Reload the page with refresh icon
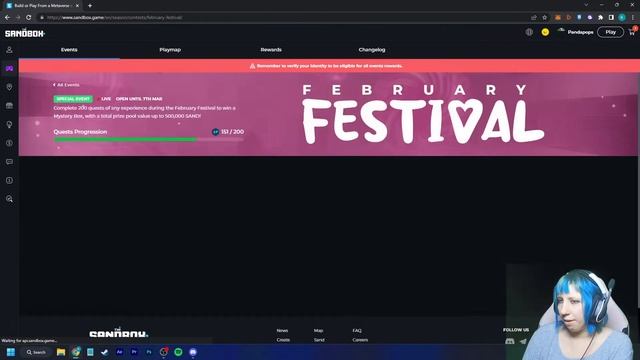Viewport: 640px width, 360px height. point(29,18)
